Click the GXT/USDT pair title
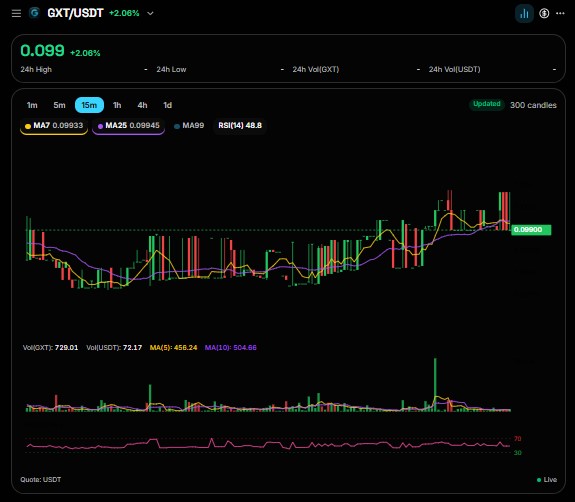This screenshot has height=502, width=575. (76, 13)
